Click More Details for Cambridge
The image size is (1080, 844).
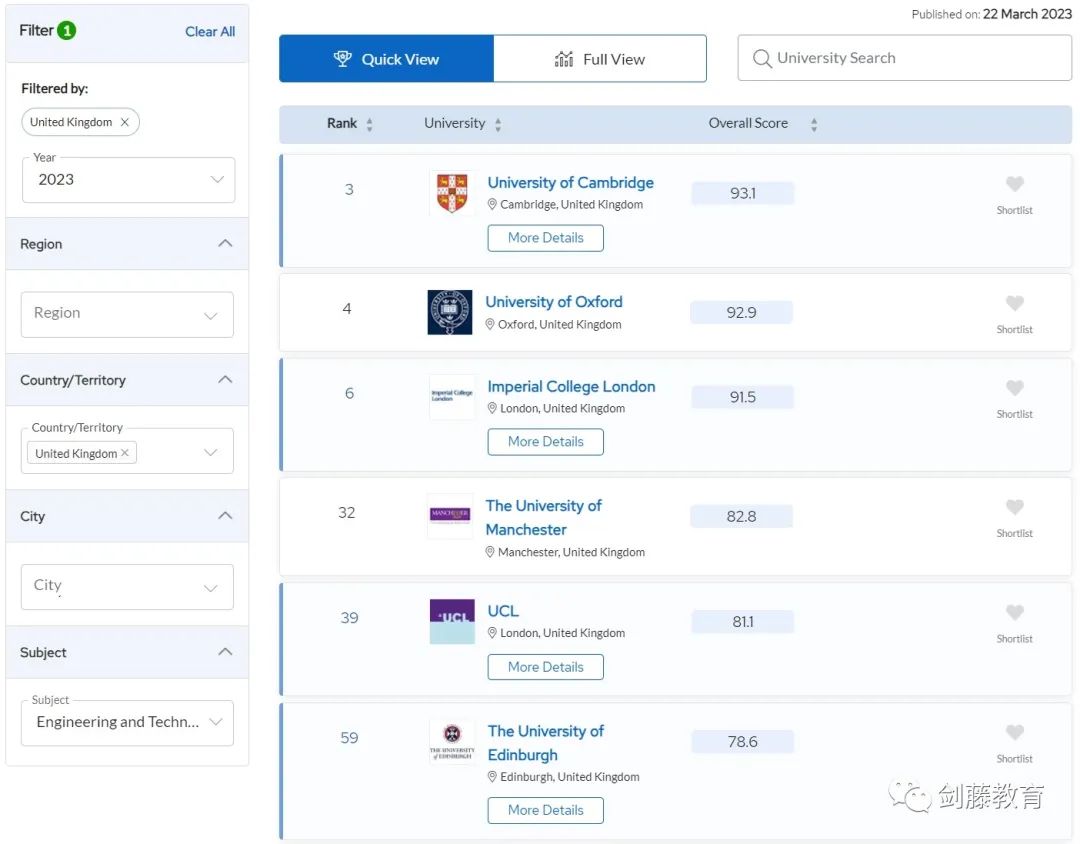[x=546, y=238]
